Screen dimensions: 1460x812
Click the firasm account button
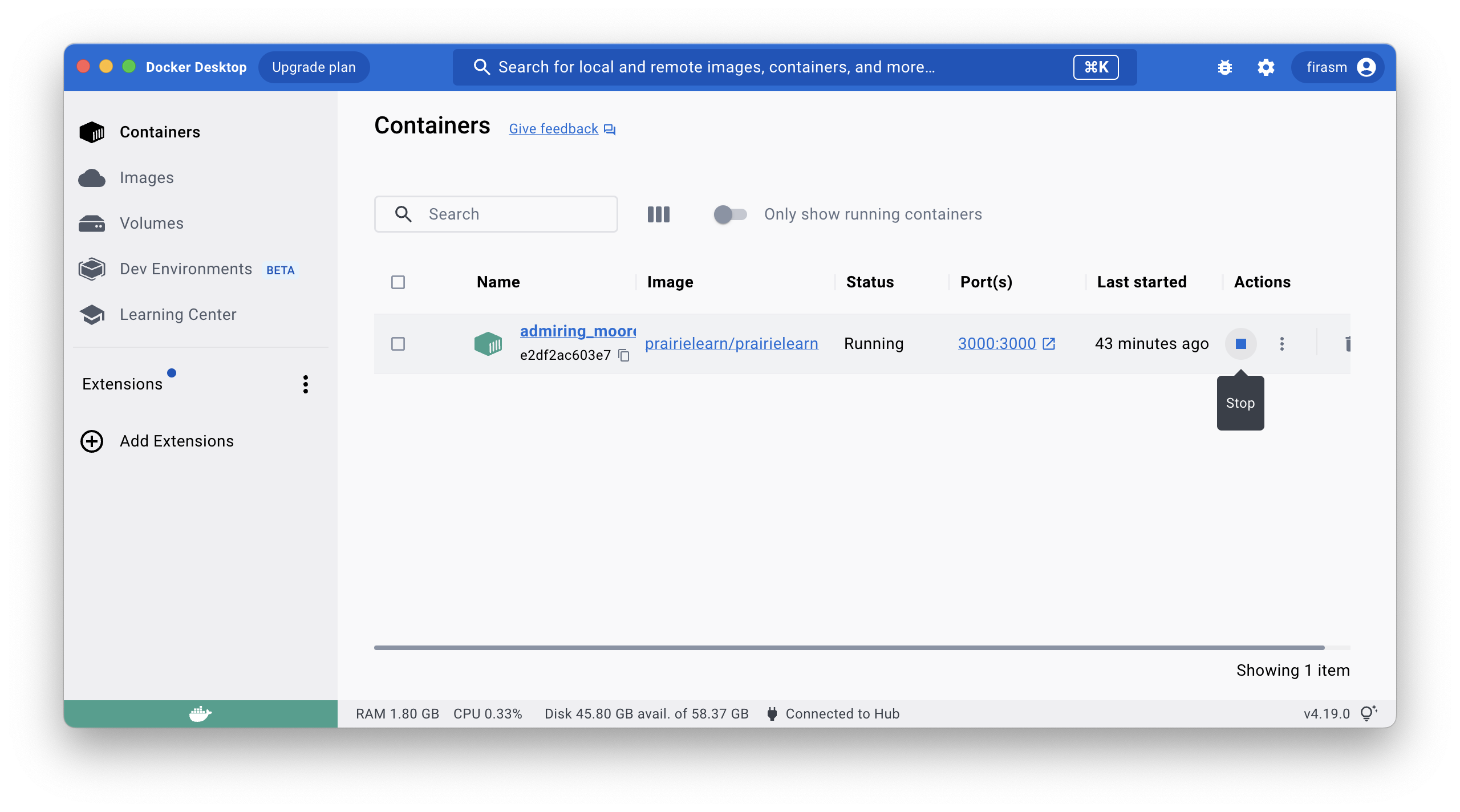1338,67
